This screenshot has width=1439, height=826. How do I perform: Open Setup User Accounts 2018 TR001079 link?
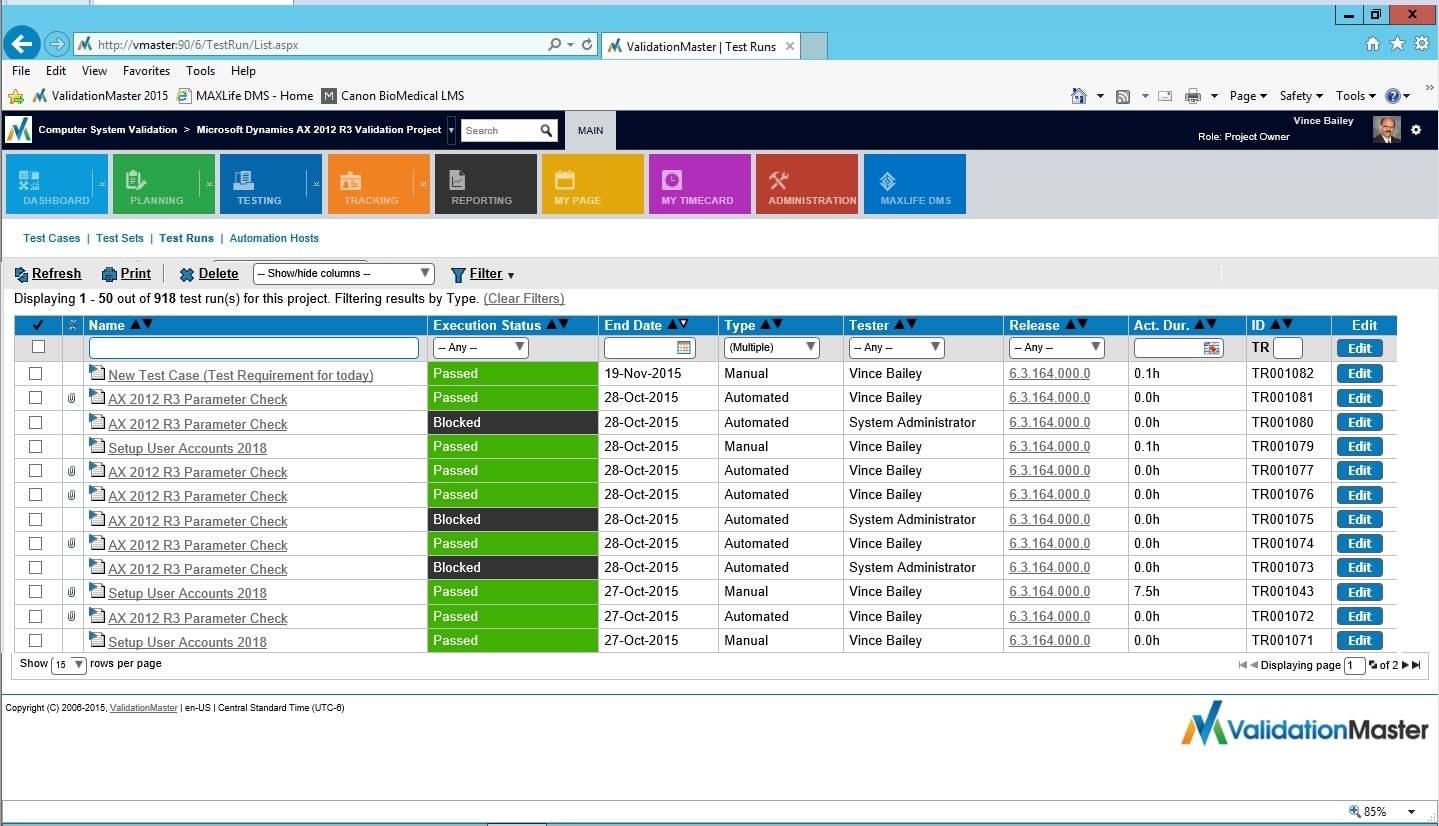point(187,448)
